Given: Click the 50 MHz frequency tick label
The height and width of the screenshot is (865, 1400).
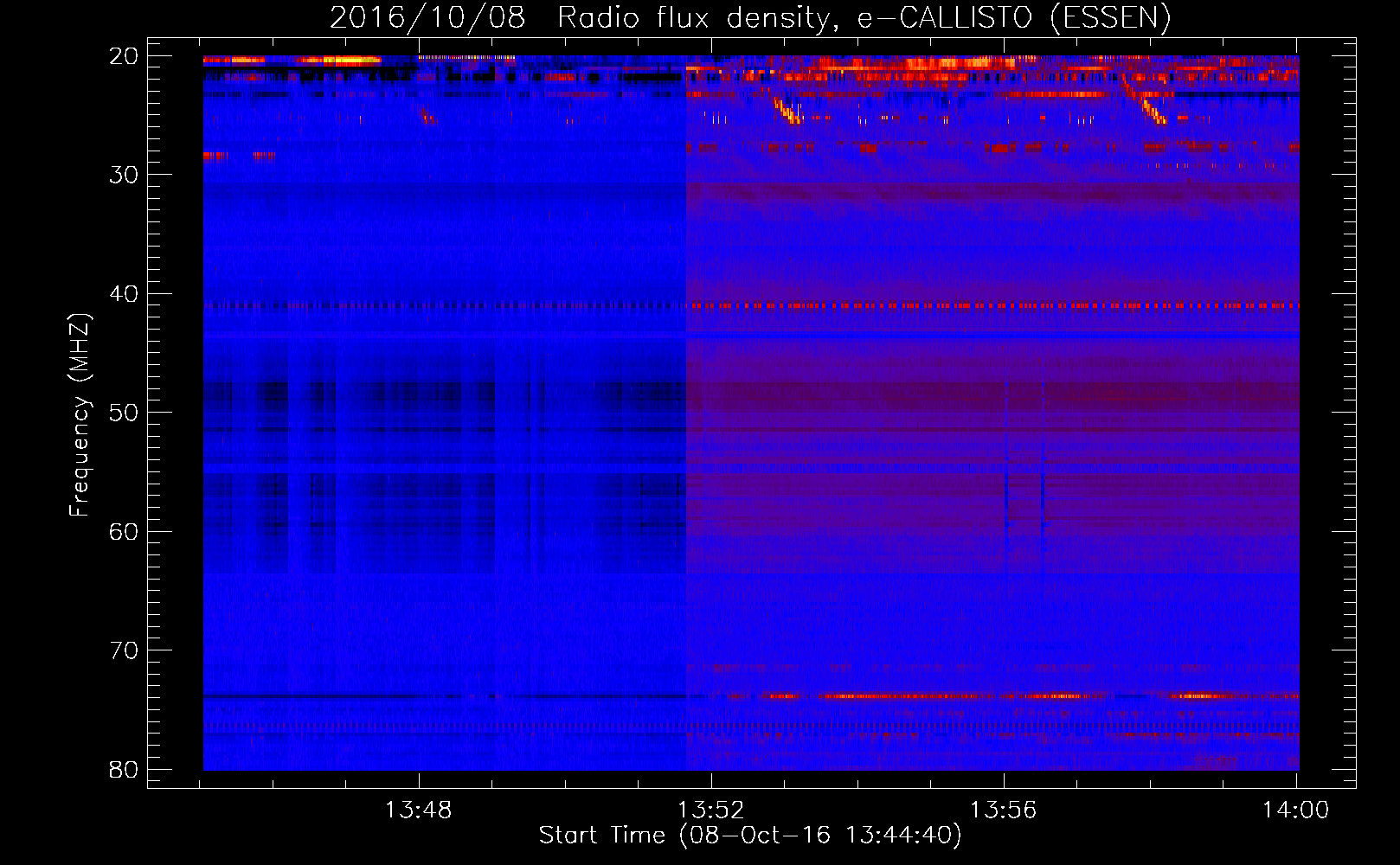Looking at the screenshot, I should tap(124, 413).
